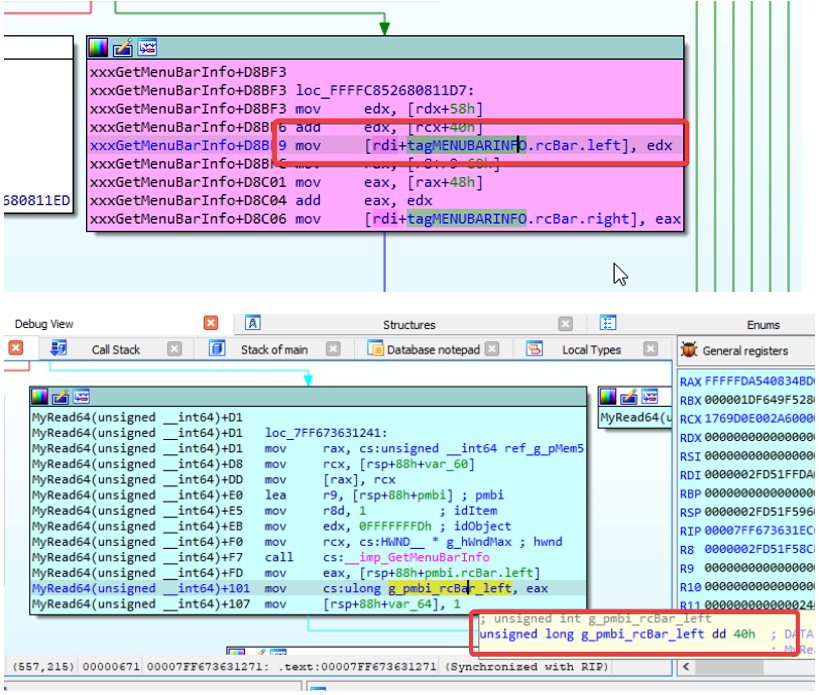The height and width of the screenshot is (695, 819).
Task: Select the RDX register value
Action: coord(759,437)
